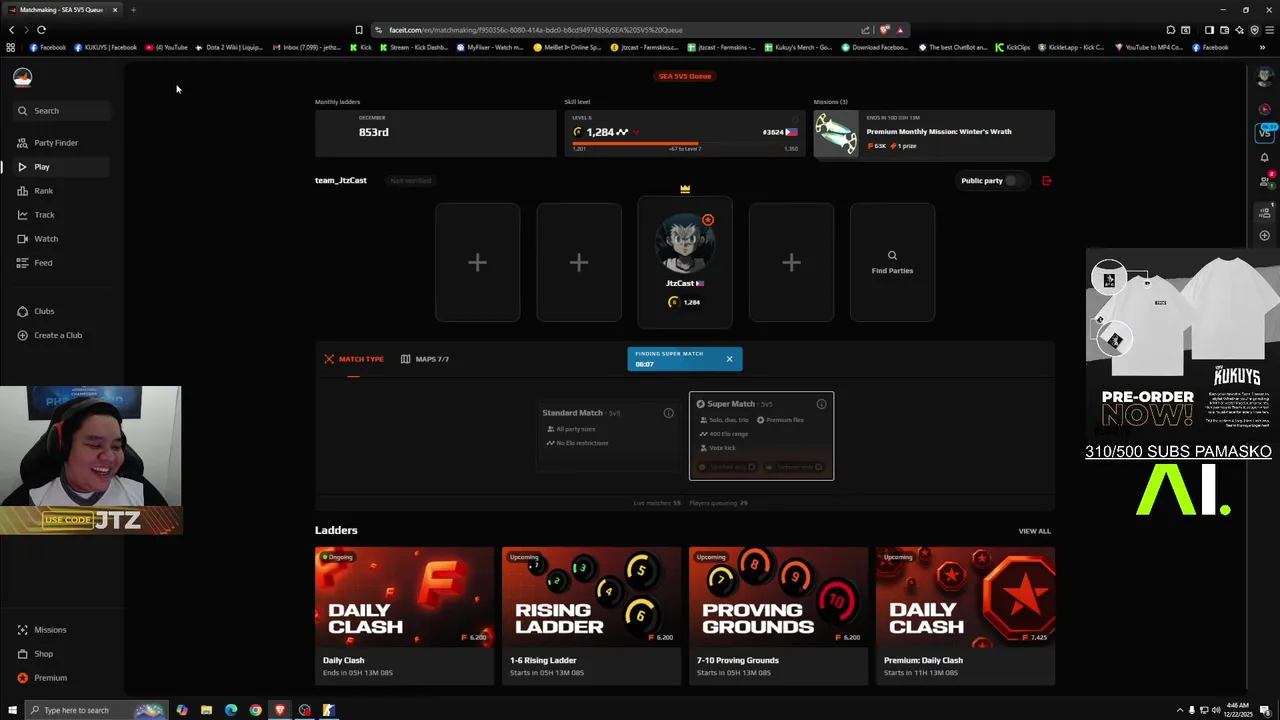Open Find Parties card
Screen dimensions: 1280x720
coord(892,262)
